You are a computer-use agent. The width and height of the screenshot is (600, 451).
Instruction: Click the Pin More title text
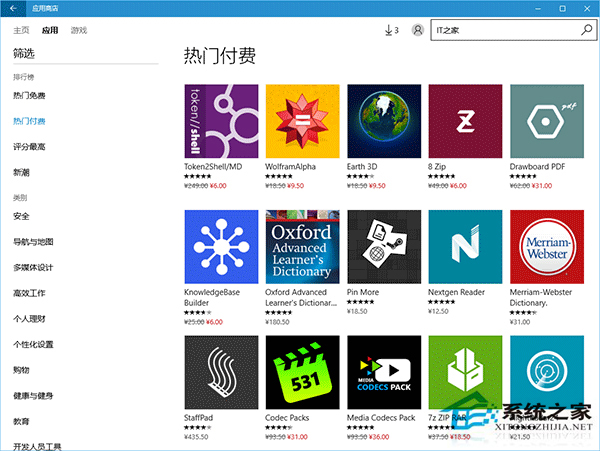(x=363, y=292)
